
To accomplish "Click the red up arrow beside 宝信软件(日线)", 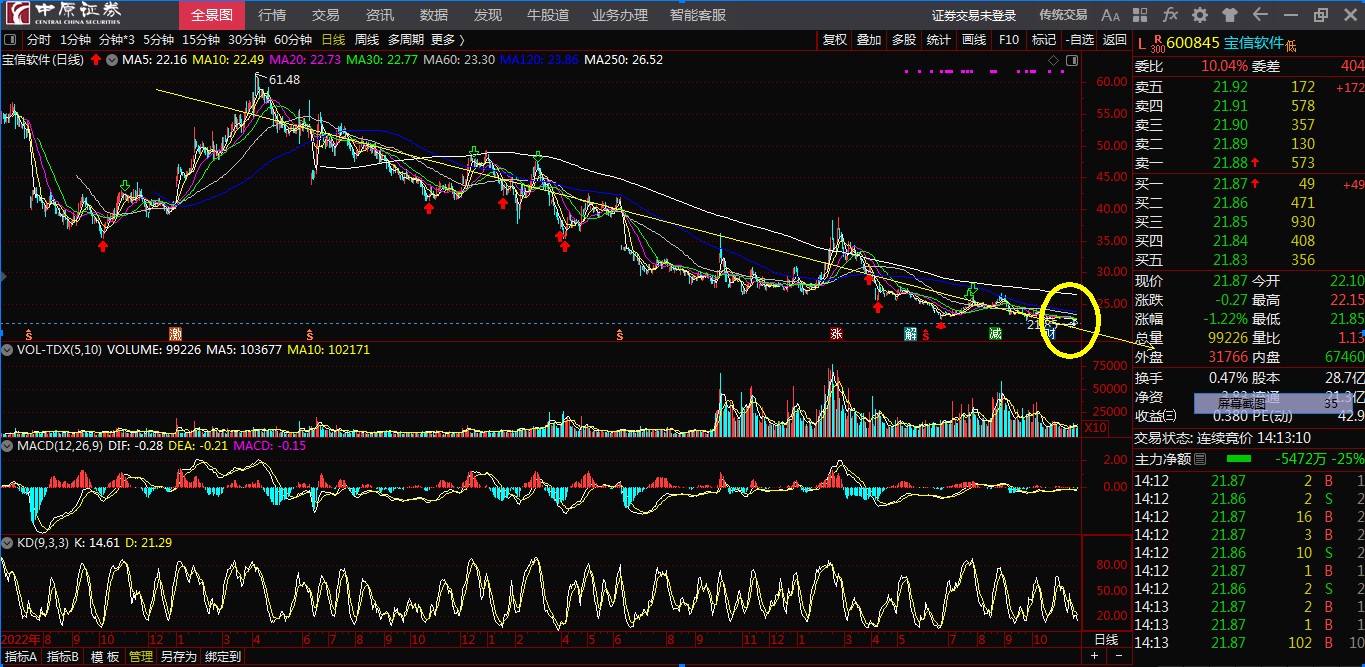I will 96,60.
